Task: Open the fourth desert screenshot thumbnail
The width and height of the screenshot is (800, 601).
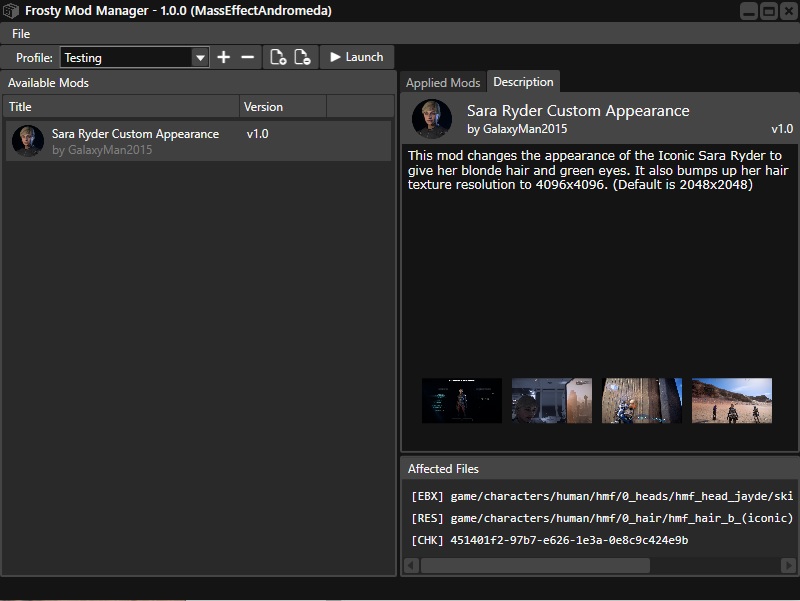Action: pyautogui.click(x=732, y=400)
